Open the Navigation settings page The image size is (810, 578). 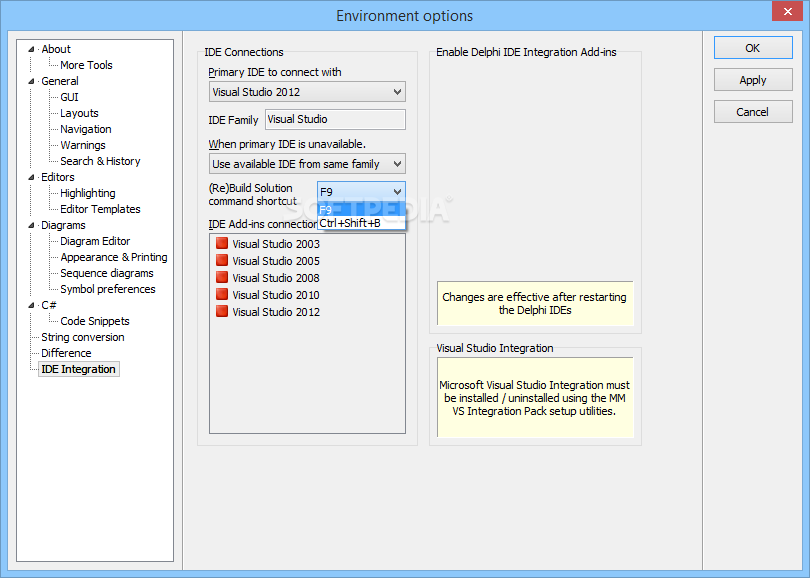coord(86,129)
